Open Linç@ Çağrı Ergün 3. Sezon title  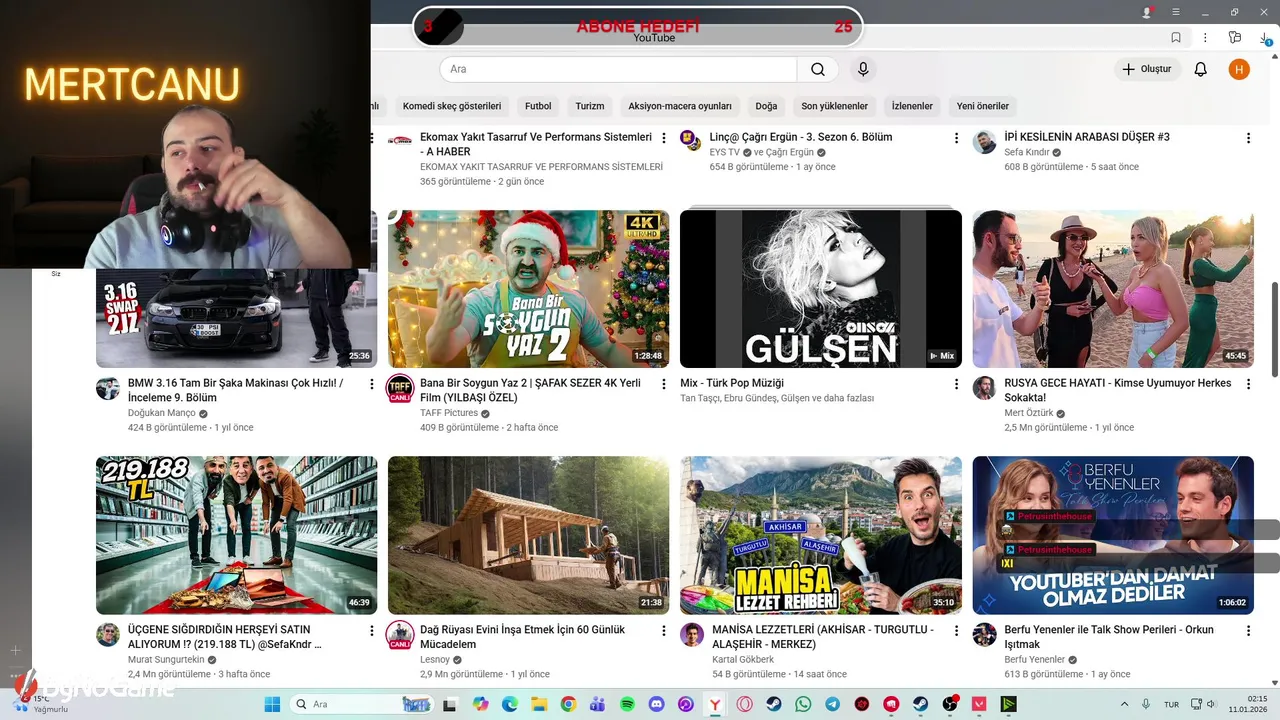801,137
